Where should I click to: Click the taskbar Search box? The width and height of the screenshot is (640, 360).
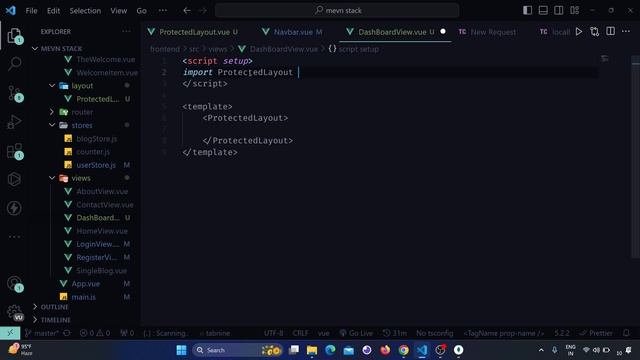coord(238,350)
